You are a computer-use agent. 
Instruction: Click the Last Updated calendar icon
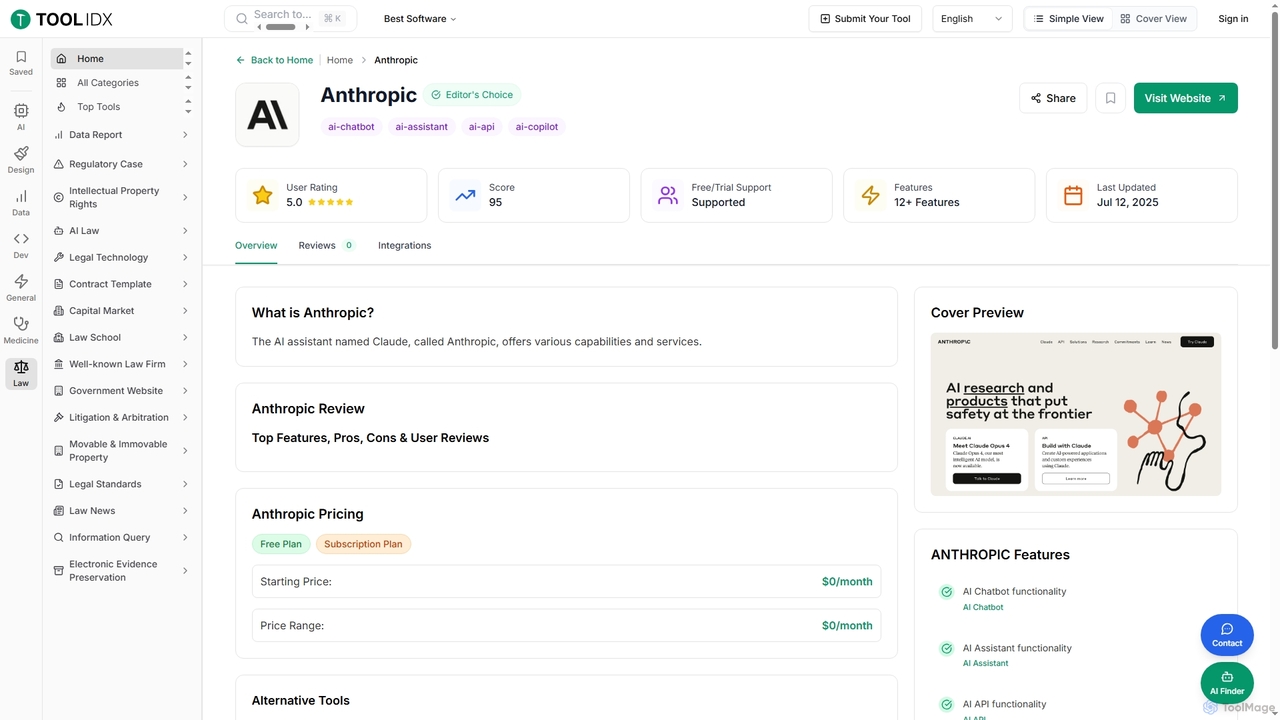1073,195
